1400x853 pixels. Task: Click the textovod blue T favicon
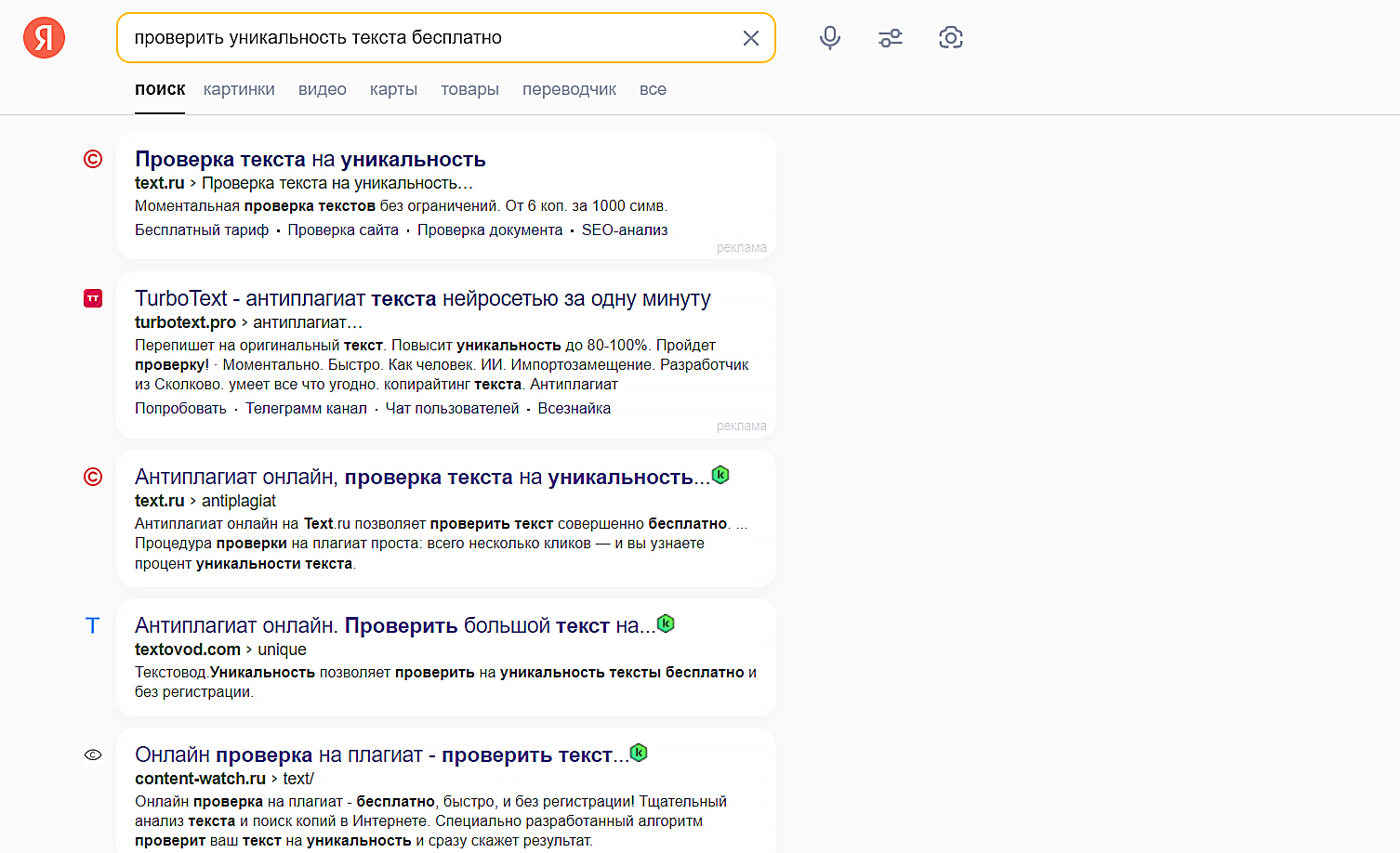point(93,625)
